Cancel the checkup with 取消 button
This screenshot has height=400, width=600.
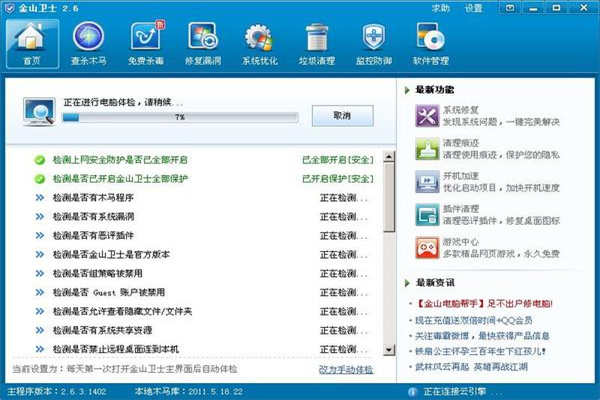pos(342,116)
